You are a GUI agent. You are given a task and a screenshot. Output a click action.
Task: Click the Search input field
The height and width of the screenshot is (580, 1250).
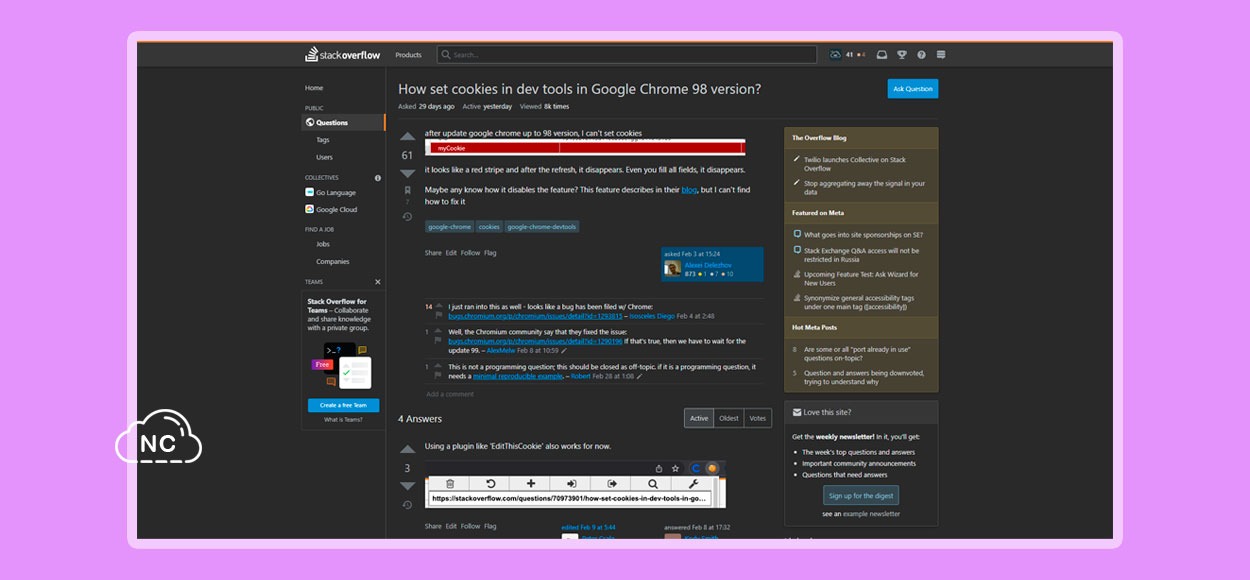(x=628, y=55)
